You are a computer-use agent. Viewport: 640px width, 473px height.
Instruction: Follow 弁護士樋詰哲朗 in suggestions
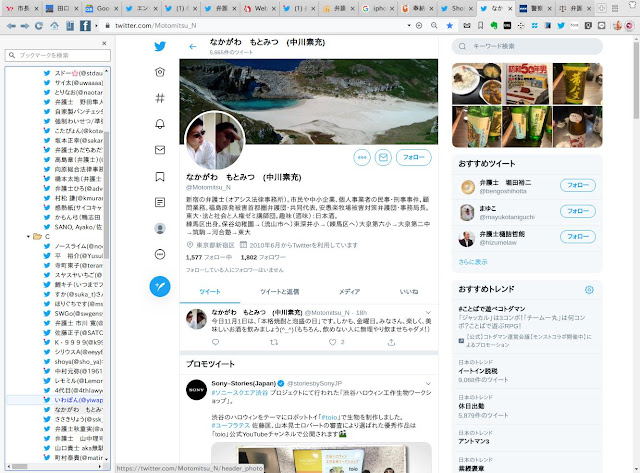578,237
